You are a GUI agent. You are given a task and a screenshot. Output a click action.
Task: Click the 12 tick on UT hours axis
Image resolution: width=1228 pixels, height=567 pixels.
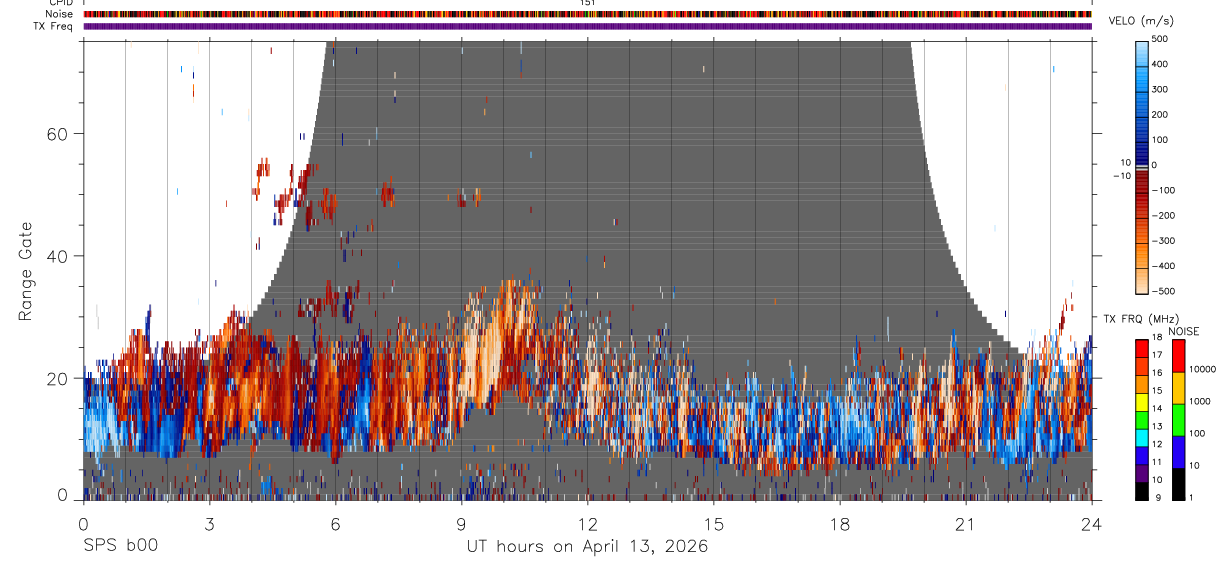coord(587,523)
